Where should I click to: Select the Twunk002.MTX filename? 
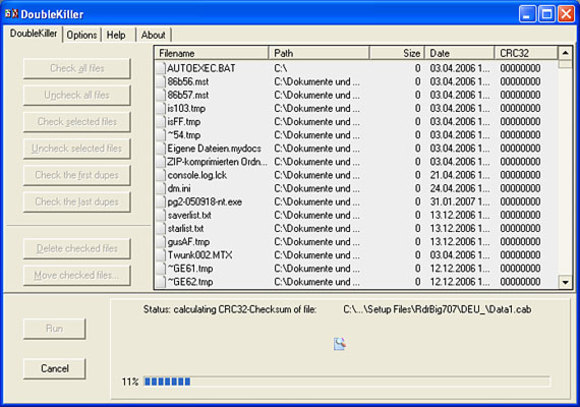point(200,255)
